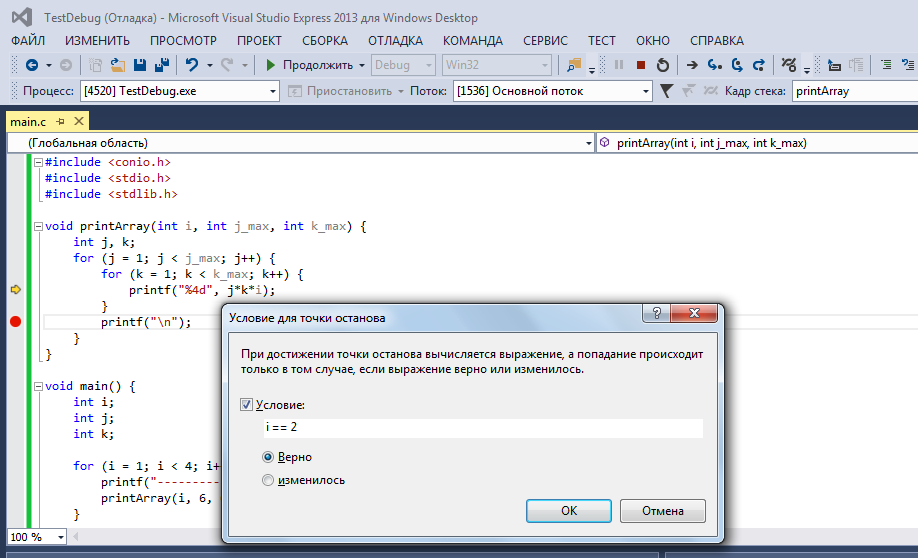Click the Step Out icon
Viewport: 918px width, 558px height.
(x=759, y=65)
